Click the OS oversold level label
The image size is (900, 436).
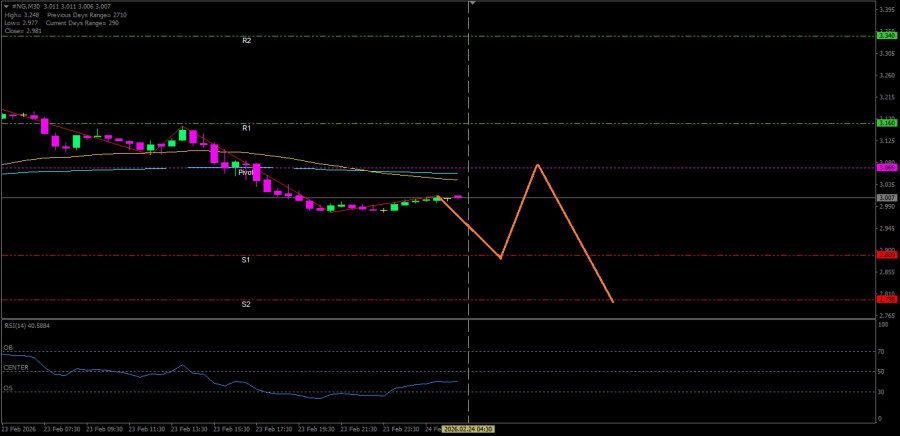(x=8, y=388)
